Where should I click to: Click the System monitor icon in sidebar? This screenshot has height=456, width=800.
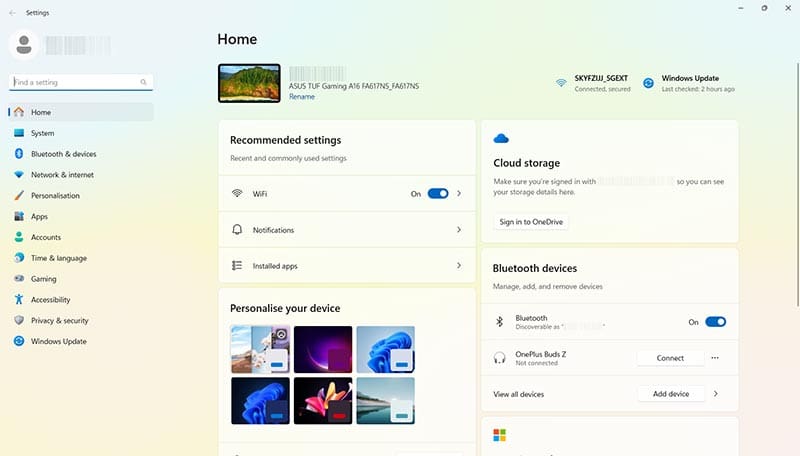19,133
